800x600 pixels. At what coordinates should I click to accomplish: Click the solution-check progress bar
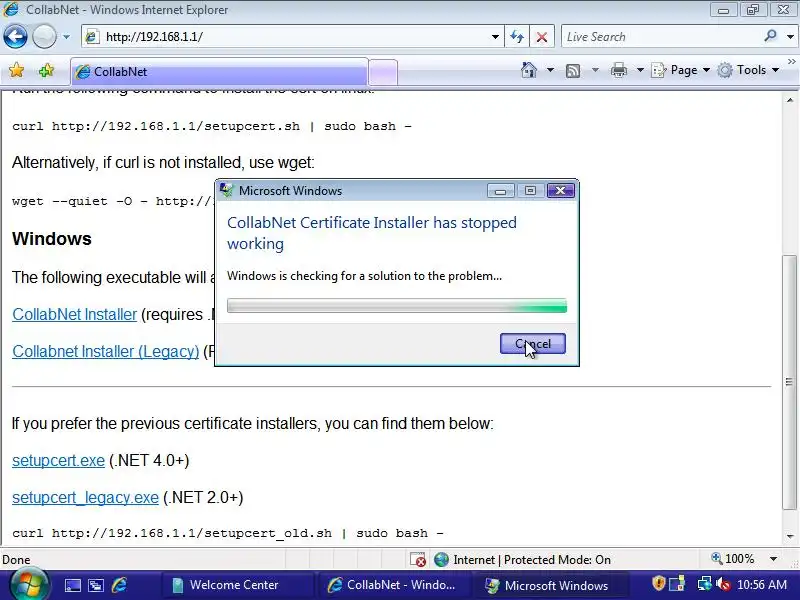397,306
